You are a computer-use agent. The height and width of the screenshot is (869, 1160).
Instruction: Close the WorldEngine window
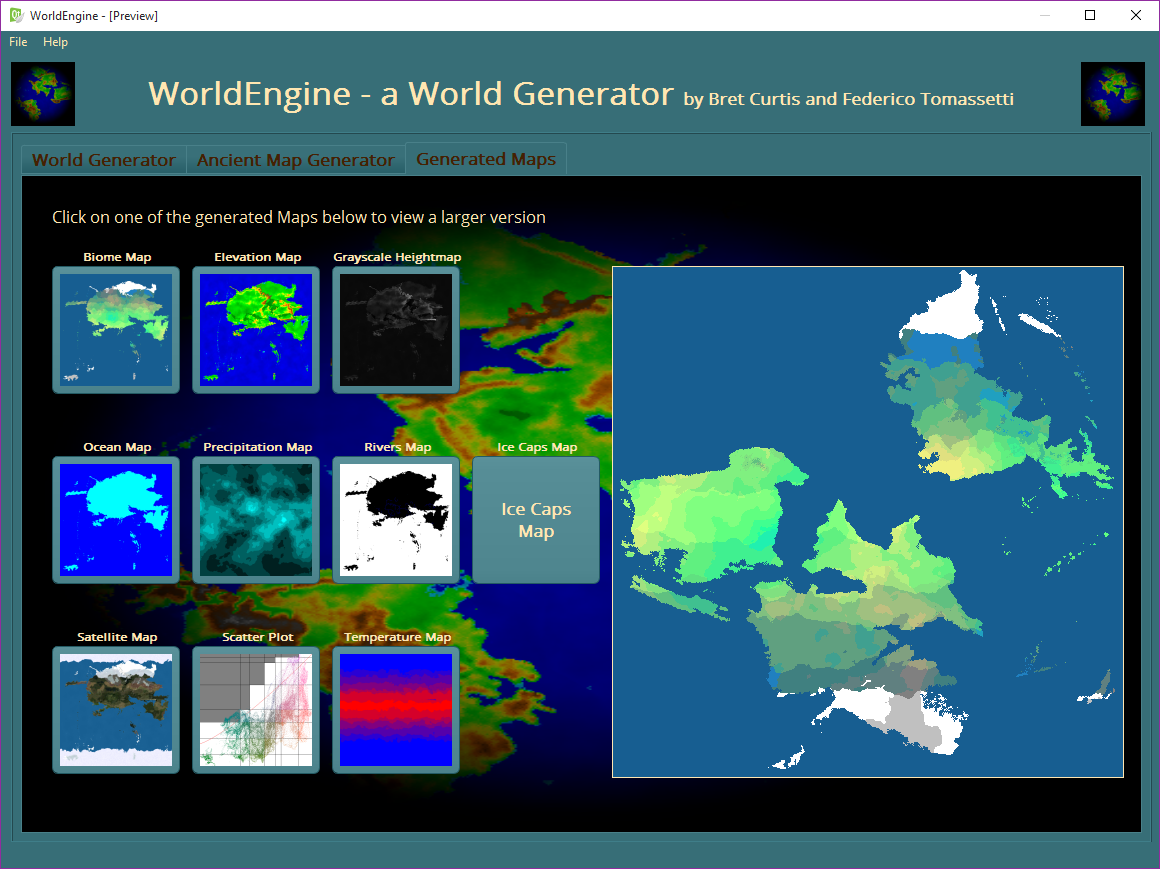click(1136, 16)
